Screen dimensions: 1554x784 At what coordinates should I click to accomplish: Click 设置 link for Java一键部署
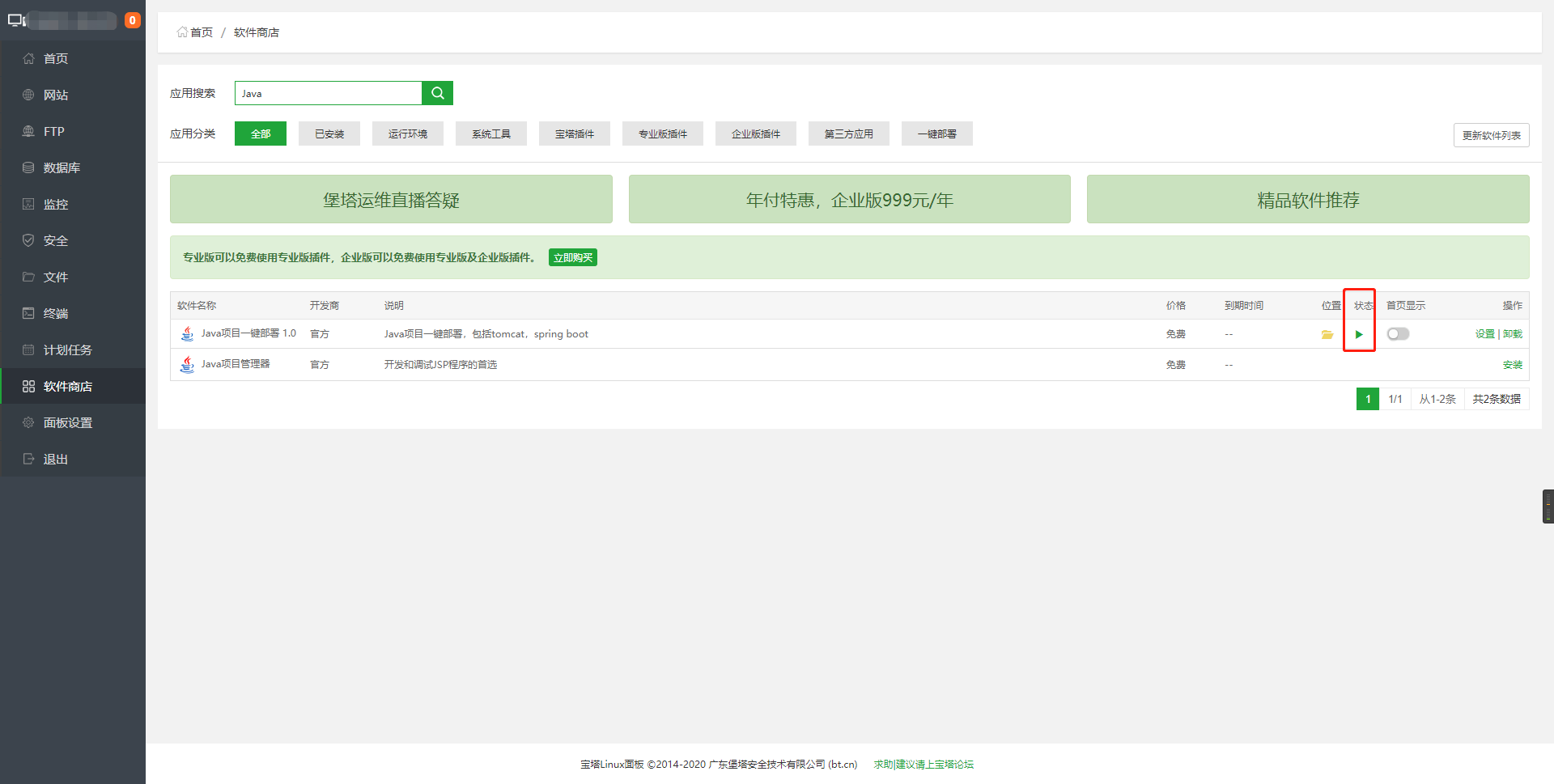pyautogui.click(x=1484, y=334)
